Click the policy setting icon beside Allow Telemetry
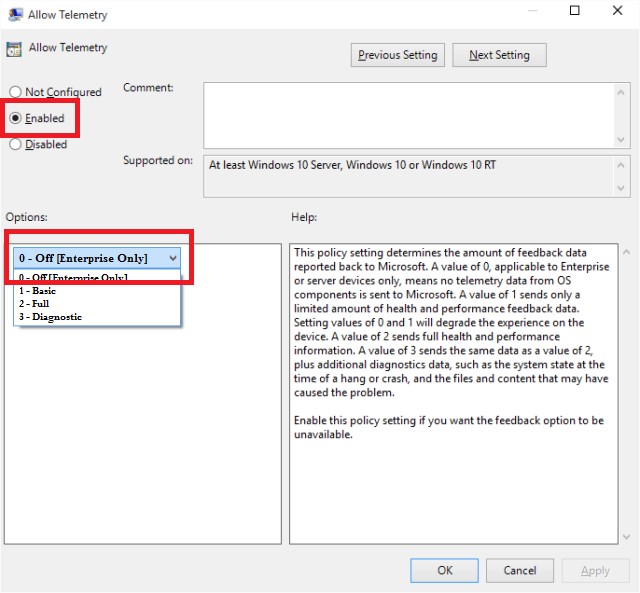Viewport: 640px width, 593px height. pyautogui.click(x=14, y=49)
